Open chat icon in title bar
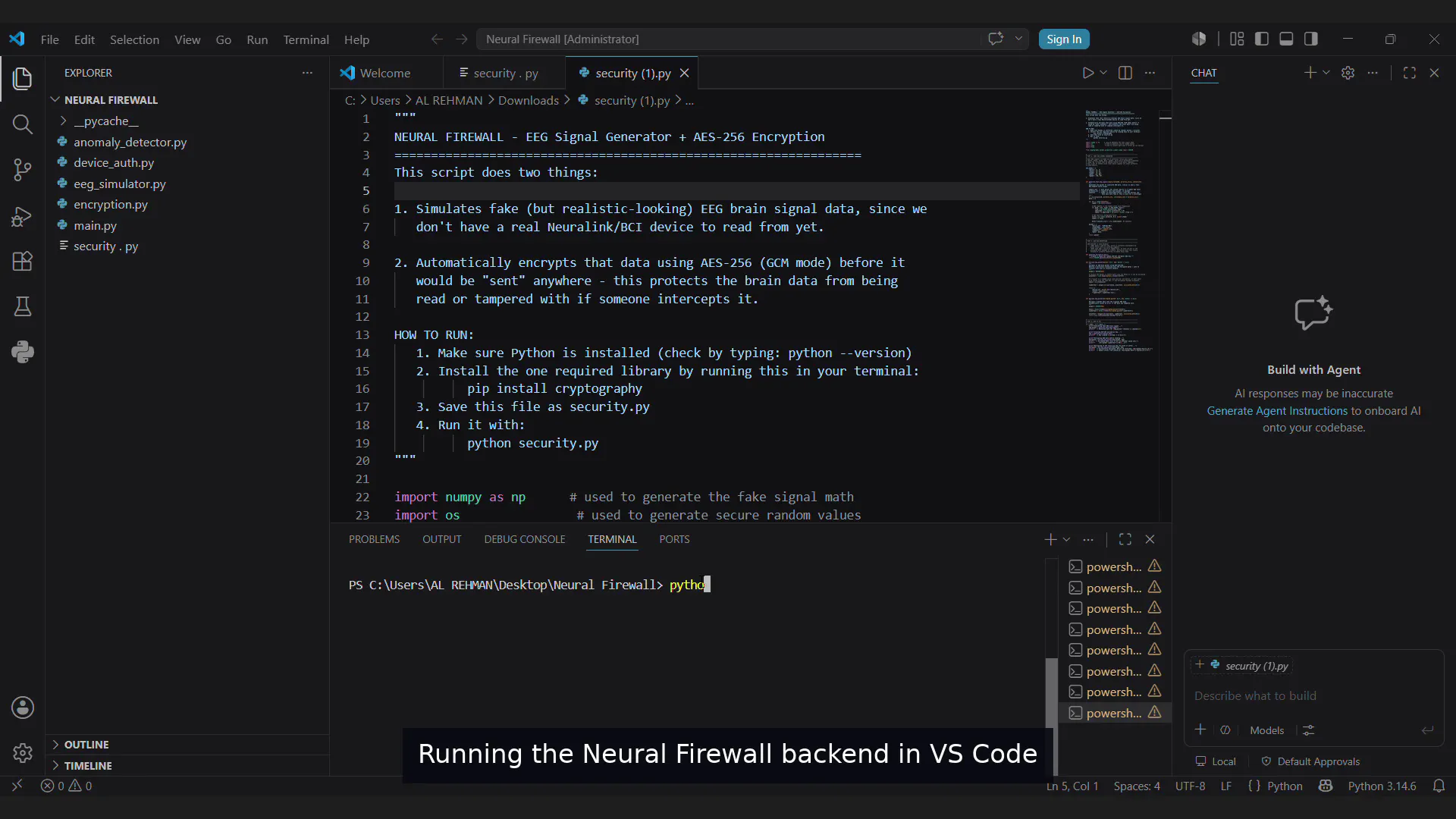The width and height of the screenshot is (1456, 819). pos(996,39)
